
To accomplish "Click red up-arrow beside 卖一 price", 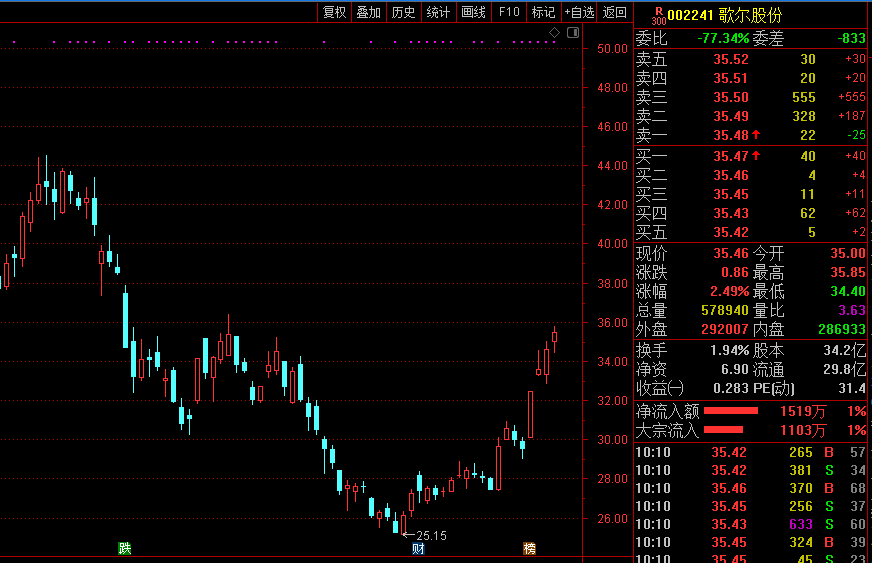I will (x=757, y=135).
